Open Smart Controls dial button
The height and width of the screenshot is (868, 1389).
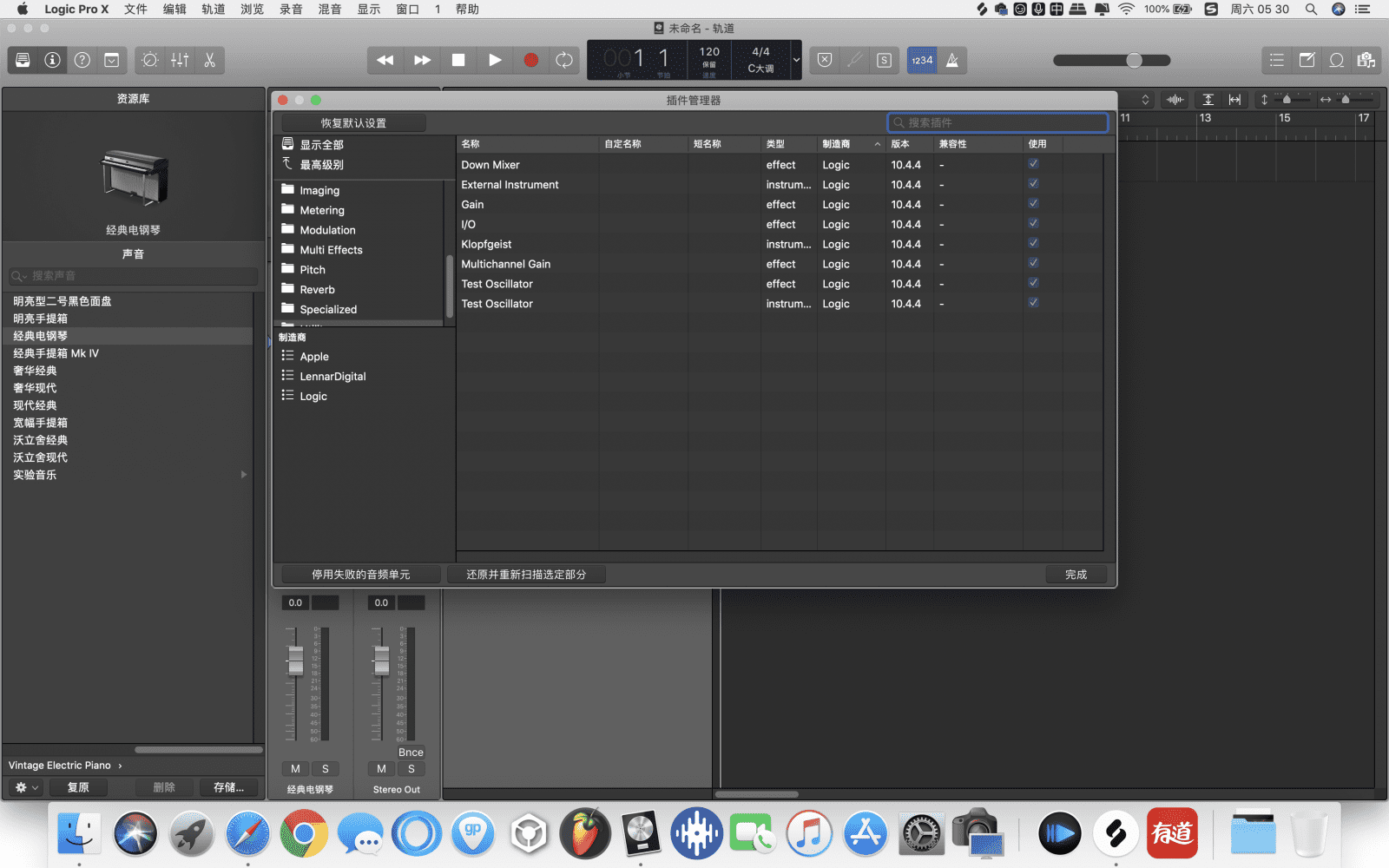point(150,60)
